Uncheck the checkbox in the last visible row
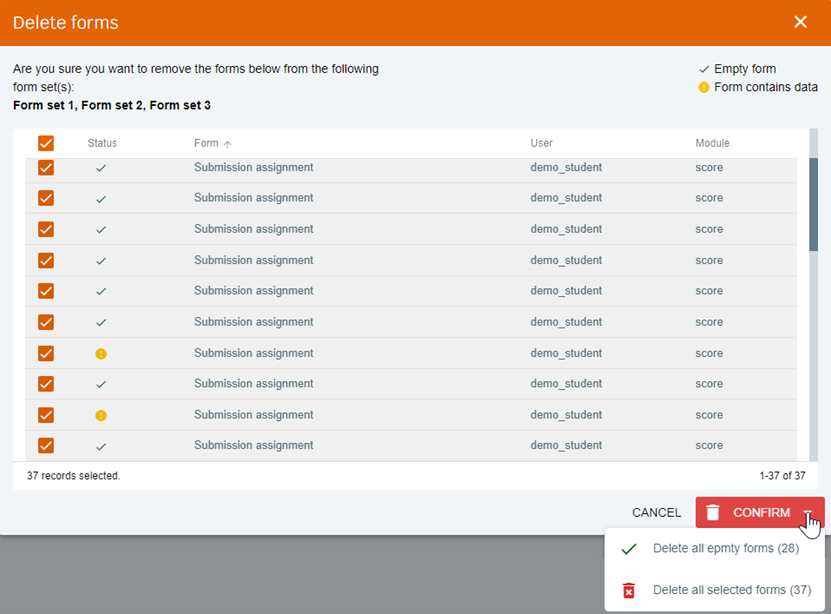 (46, 446)
